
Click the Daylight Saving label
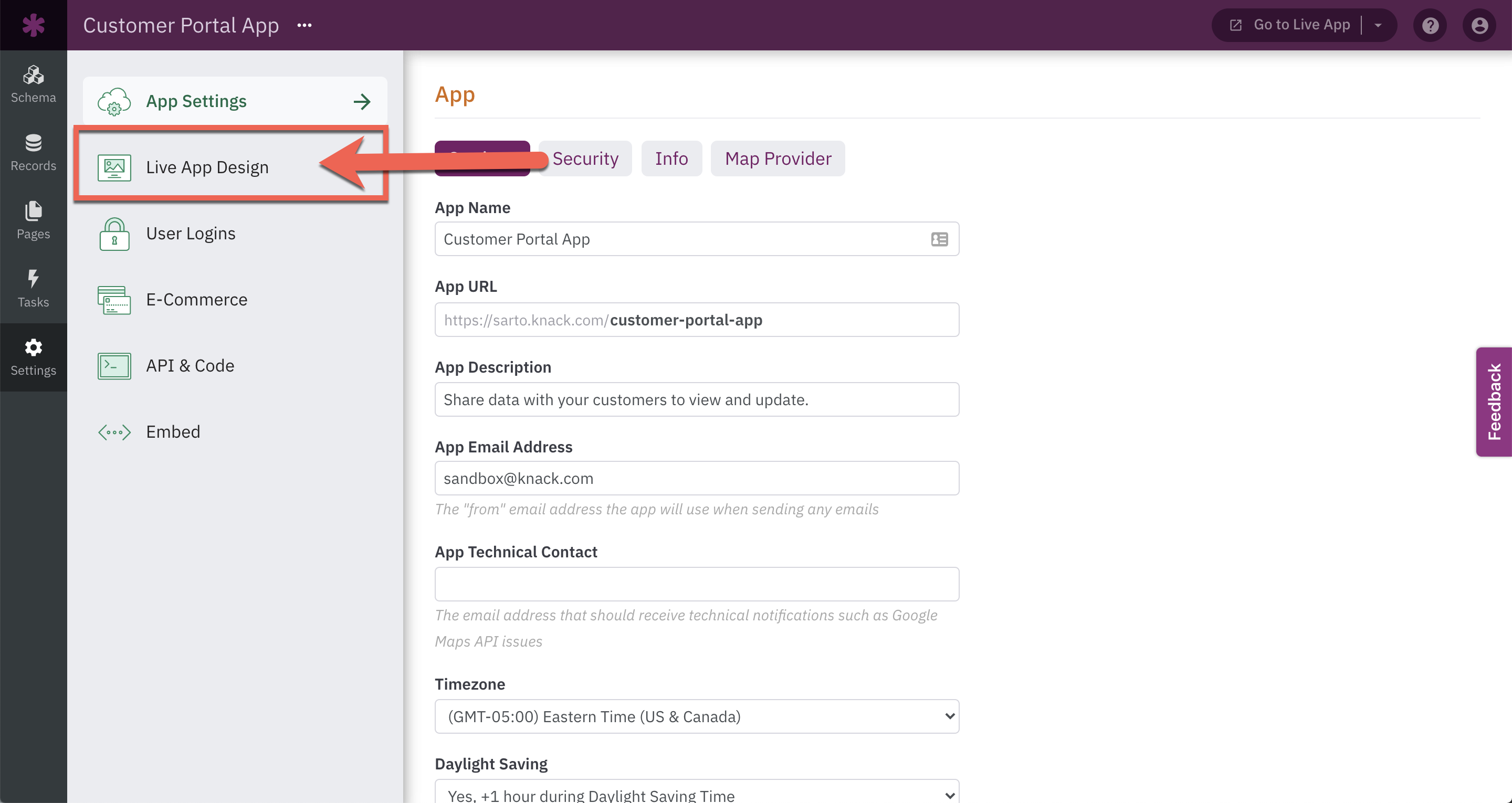[x=491, y=764]
